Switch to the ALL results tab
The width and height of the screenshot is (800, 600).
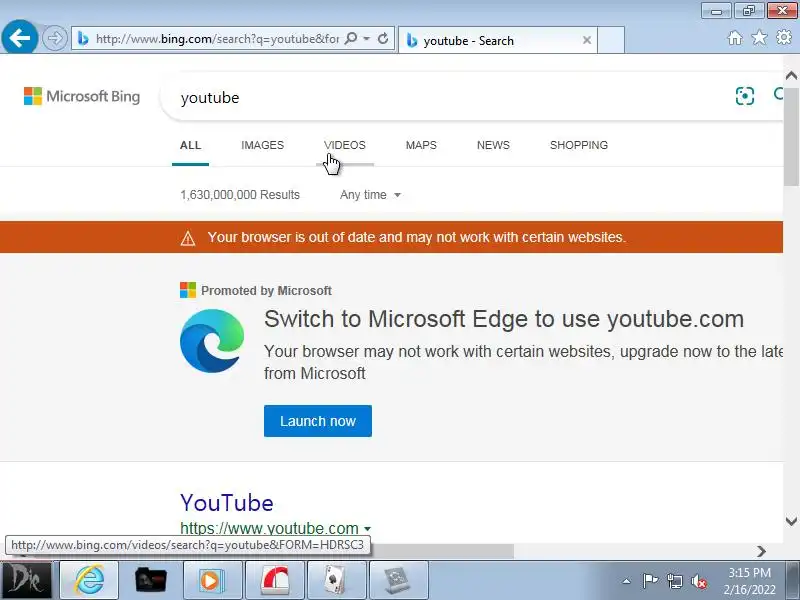pos(190,145)
